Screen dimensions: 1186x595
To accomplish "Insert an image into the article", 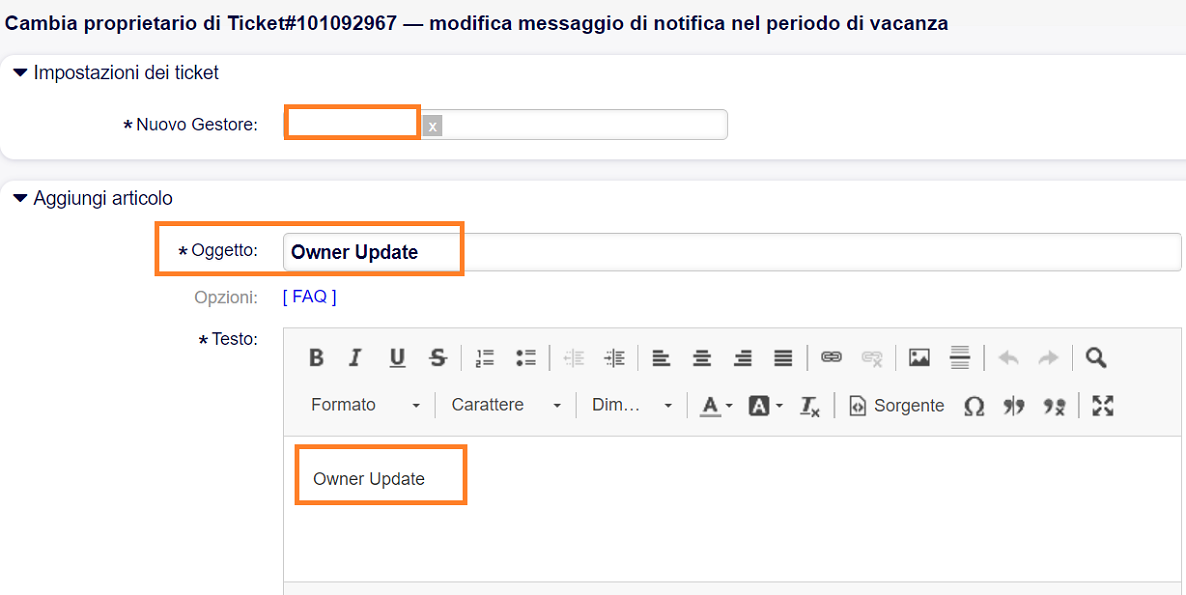I will [919, 358].
